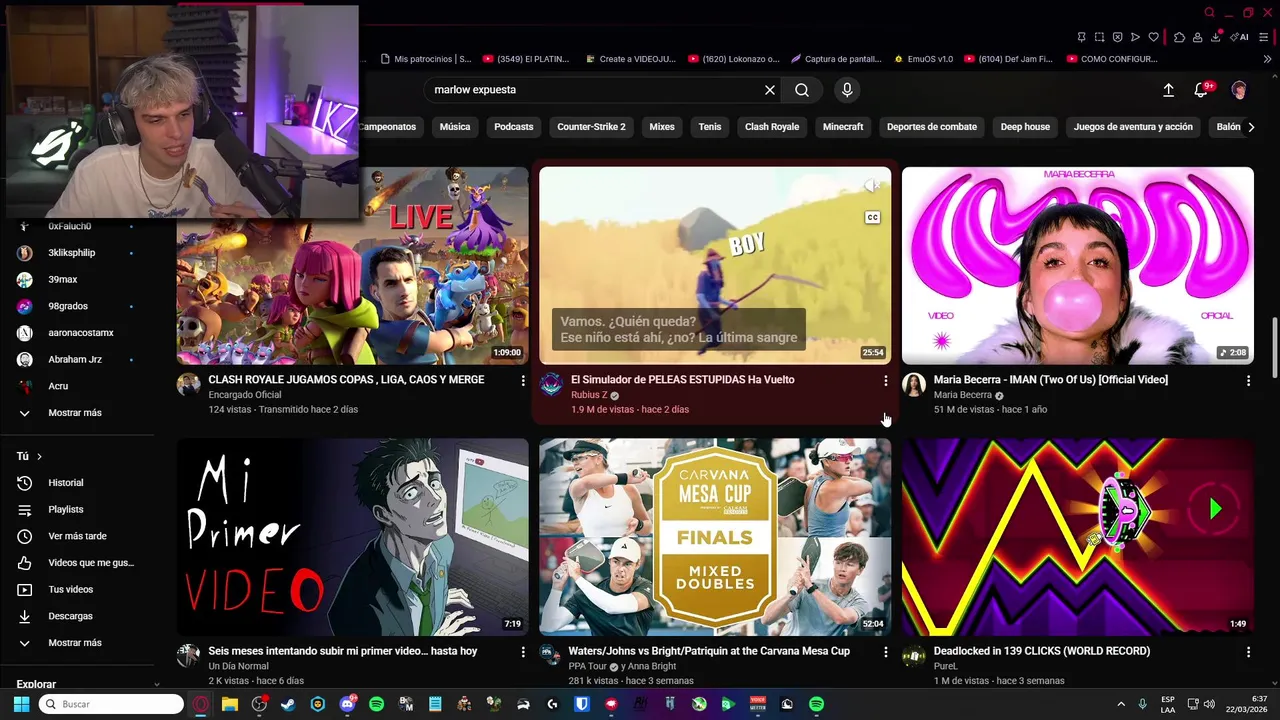Open options menu for the Maria Becerra IMAN video

coord(1248,380)
